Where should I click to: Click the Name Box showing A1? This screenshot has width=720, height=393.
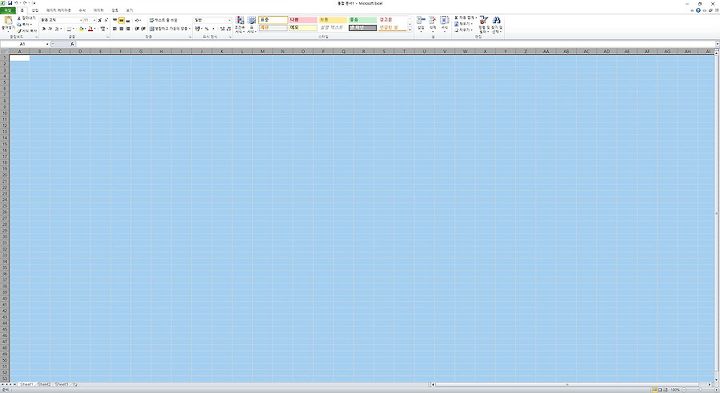[23, 44]
